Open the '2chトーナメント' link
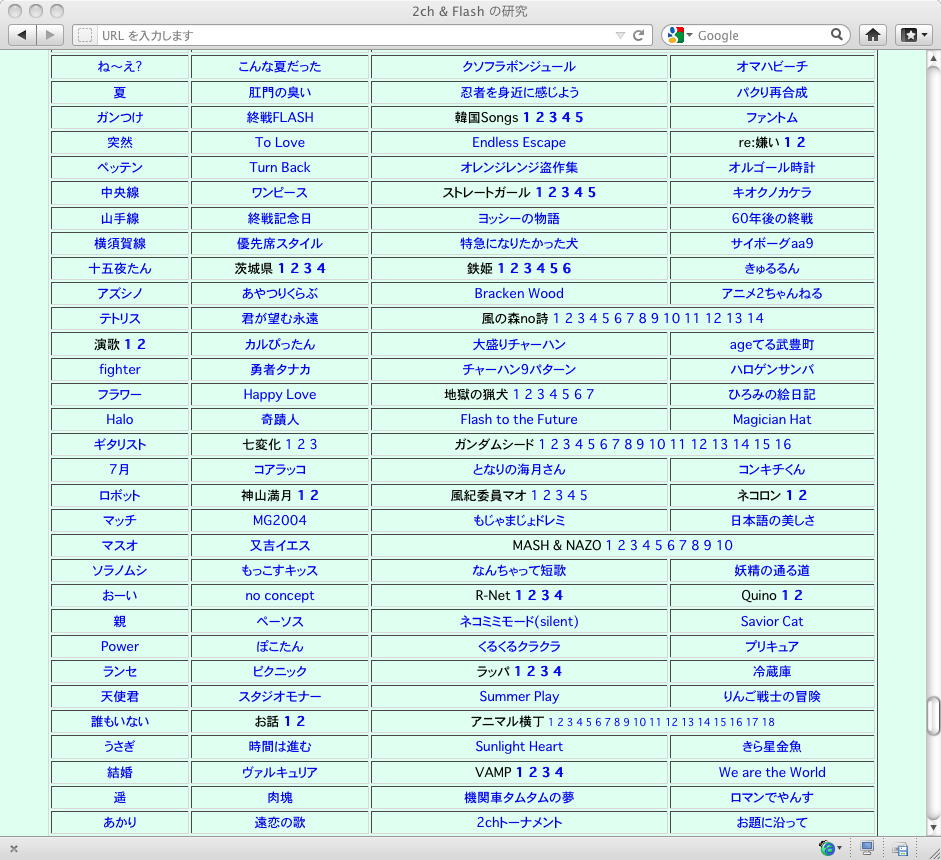The width and height of the screenshot is (941, 860). tap(519, 822)
